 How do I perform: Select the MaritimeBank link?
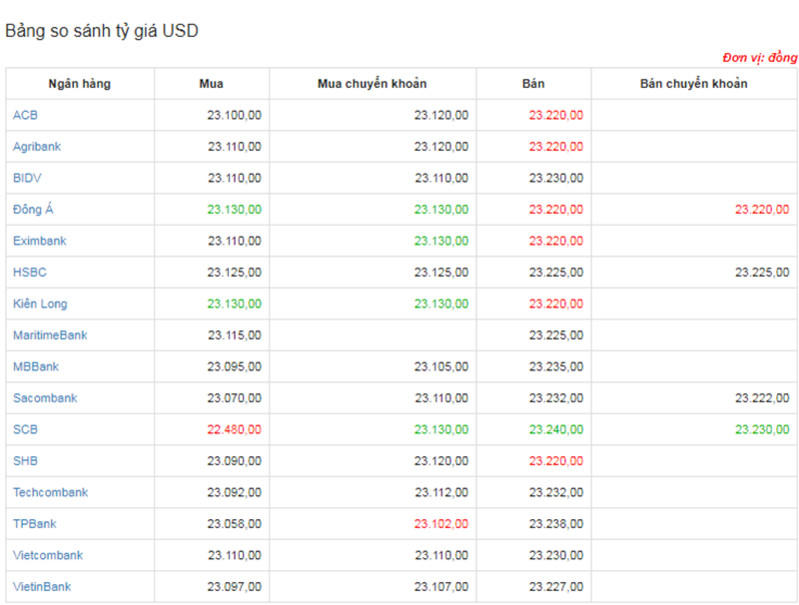click(x=50, y=335)
